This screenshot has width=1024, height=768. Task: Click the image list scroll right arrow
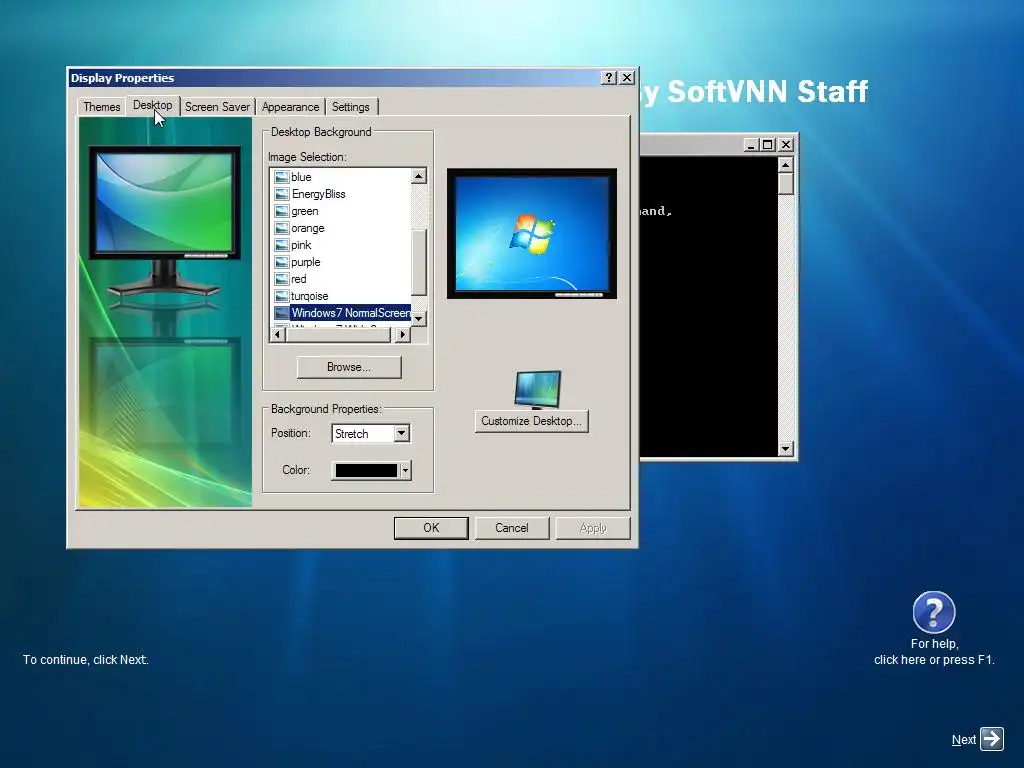click(x=403, y=334)
